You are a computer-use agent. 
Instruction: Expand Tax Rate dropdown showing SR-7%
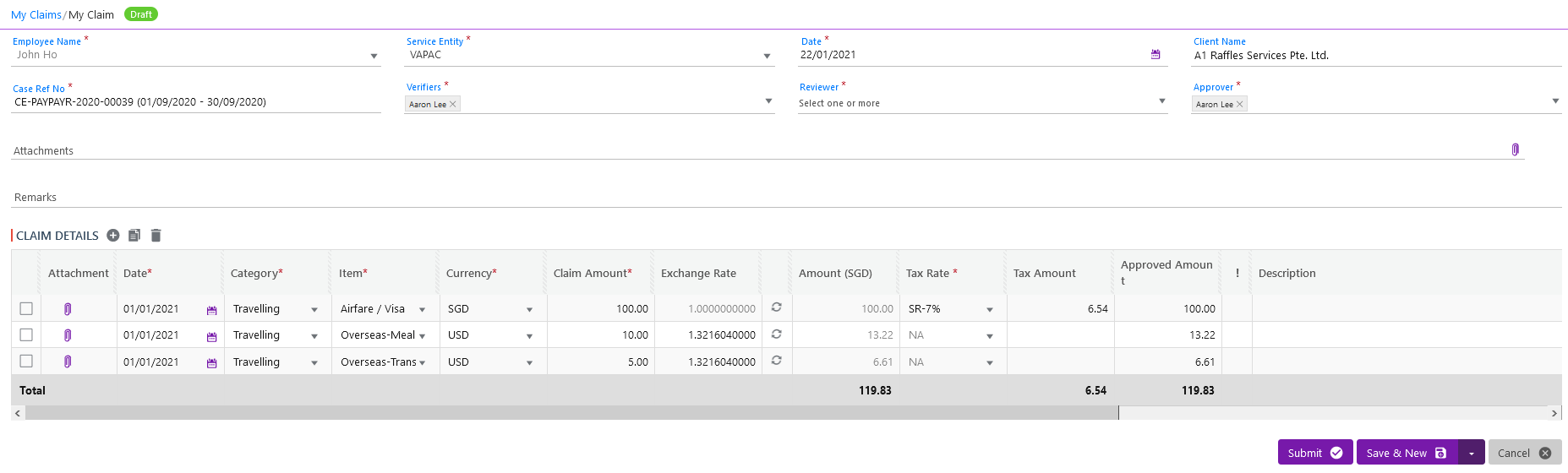click(989, 310)
